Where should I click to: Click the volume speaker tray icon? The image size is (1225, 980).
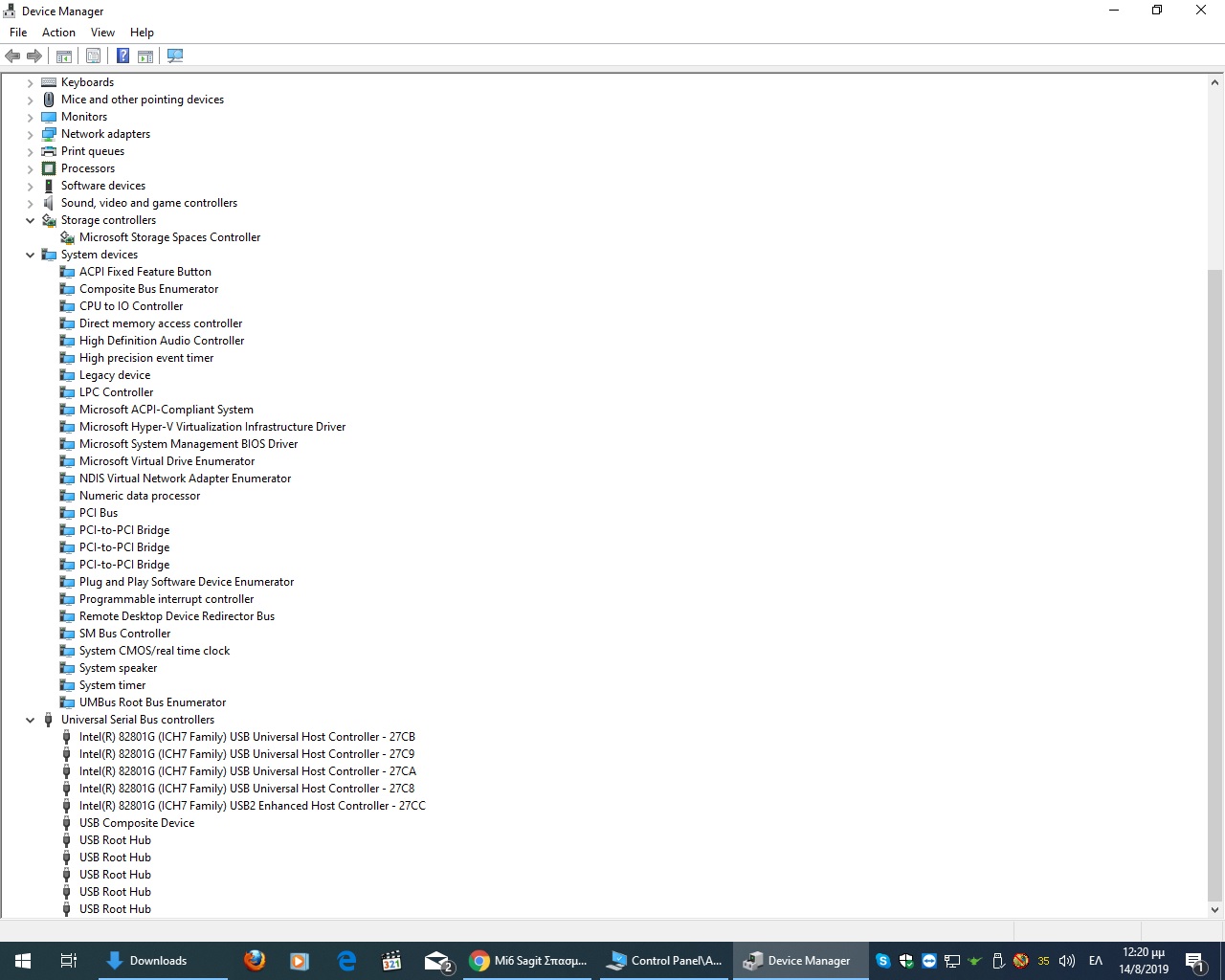pos(1067,961)
